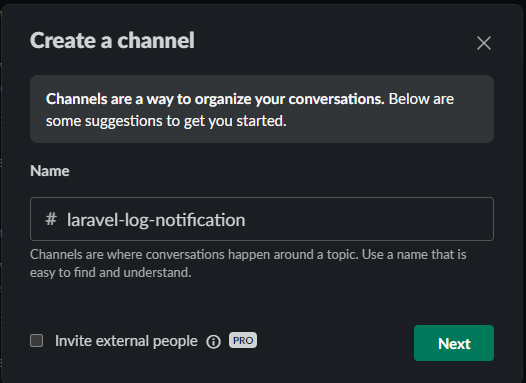Close the Create a channel dialog
The width and height of the screenshot is (526, 383).
click(x=484, y=43)
